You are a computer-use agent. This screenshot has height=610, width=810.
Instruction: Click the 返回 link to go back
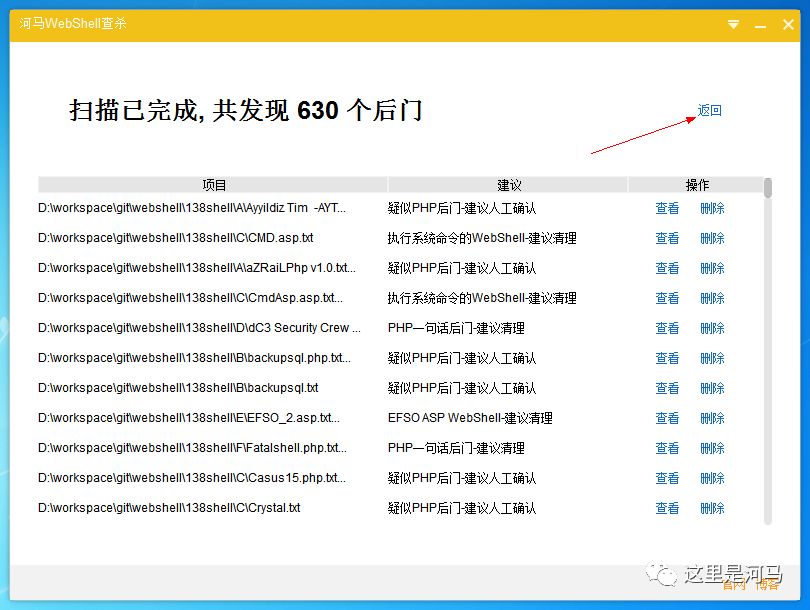(709, 110)
